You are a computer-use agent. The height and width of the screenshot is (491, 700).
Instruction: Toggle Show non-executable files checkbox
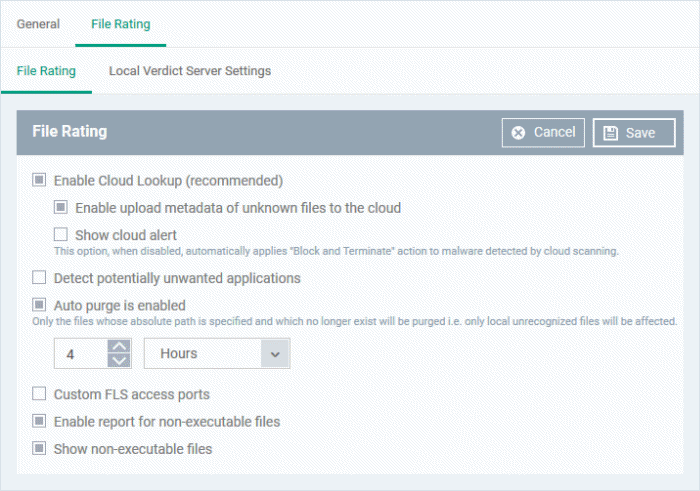point(39,448)
